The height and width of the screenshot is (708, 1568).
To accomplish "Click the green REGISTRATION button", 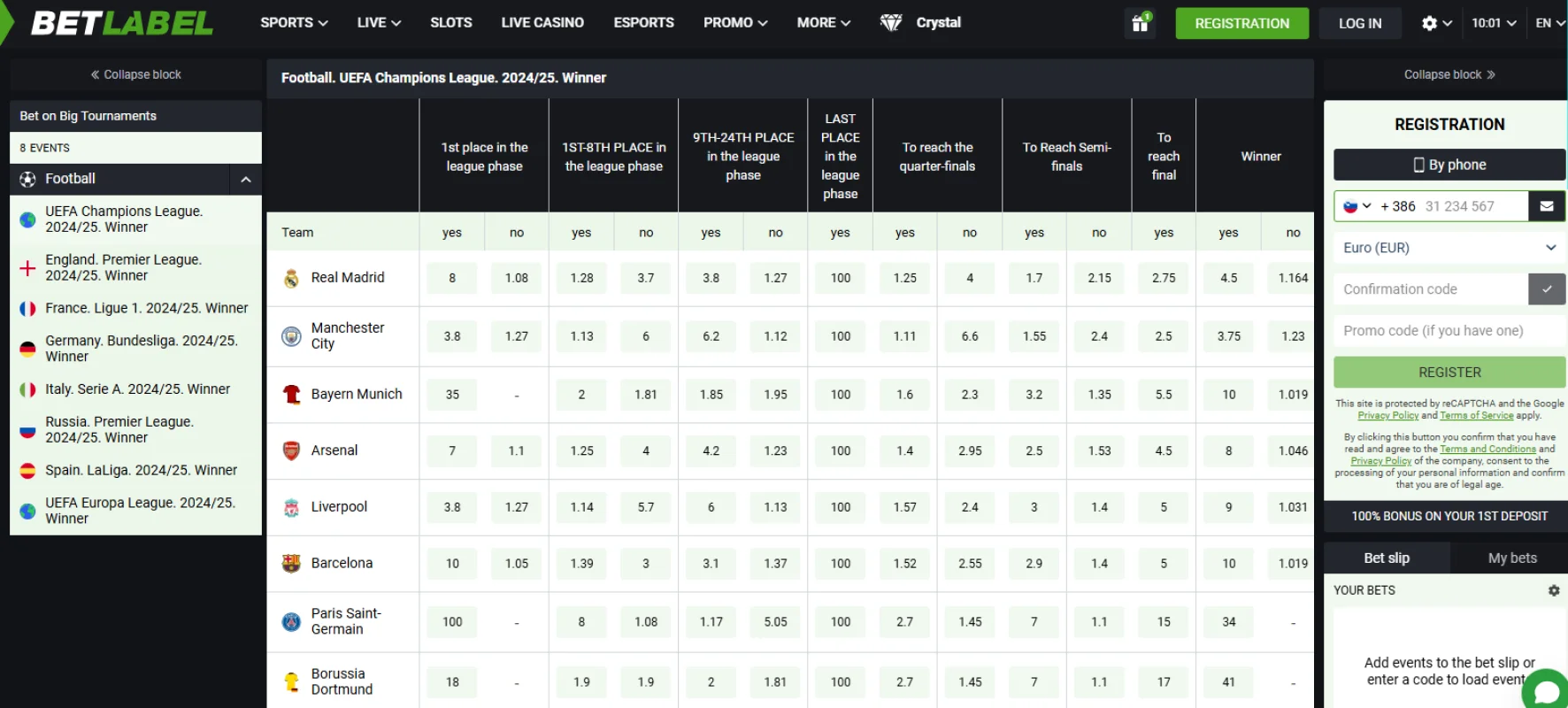I will coord(1241,23).
